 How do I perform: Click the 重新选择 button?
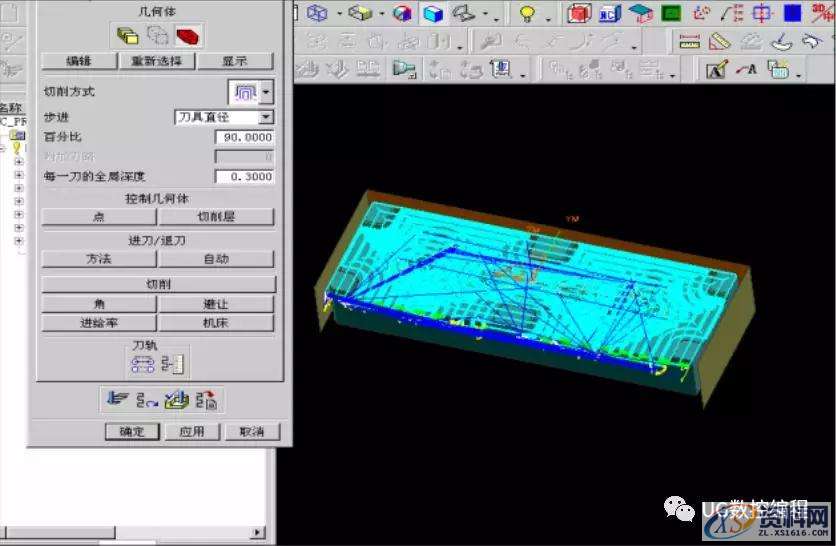(x=157, y=61)
